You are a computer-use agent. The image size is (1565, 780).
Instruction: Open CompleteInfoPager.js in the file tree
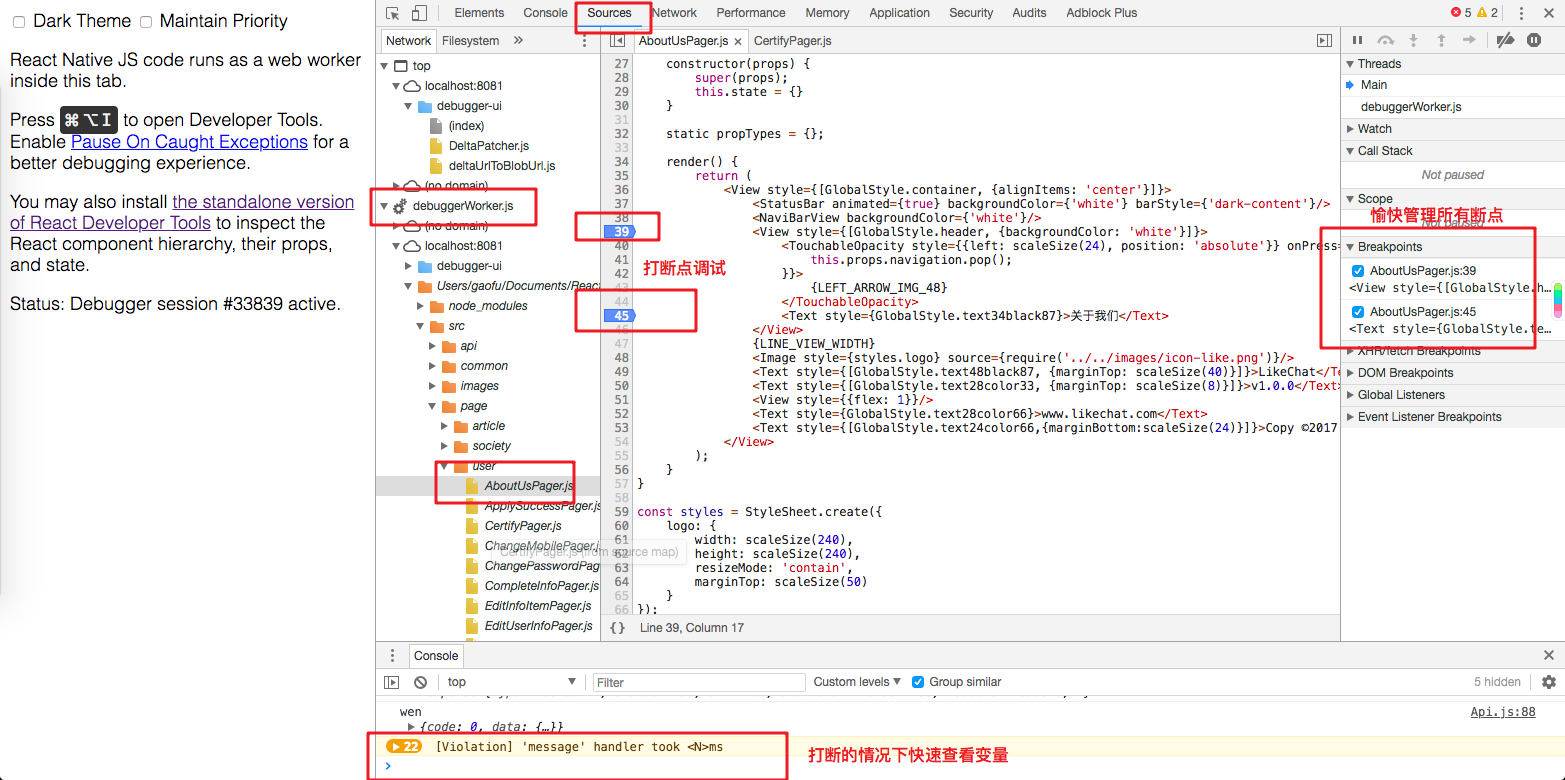coord(541,586)
